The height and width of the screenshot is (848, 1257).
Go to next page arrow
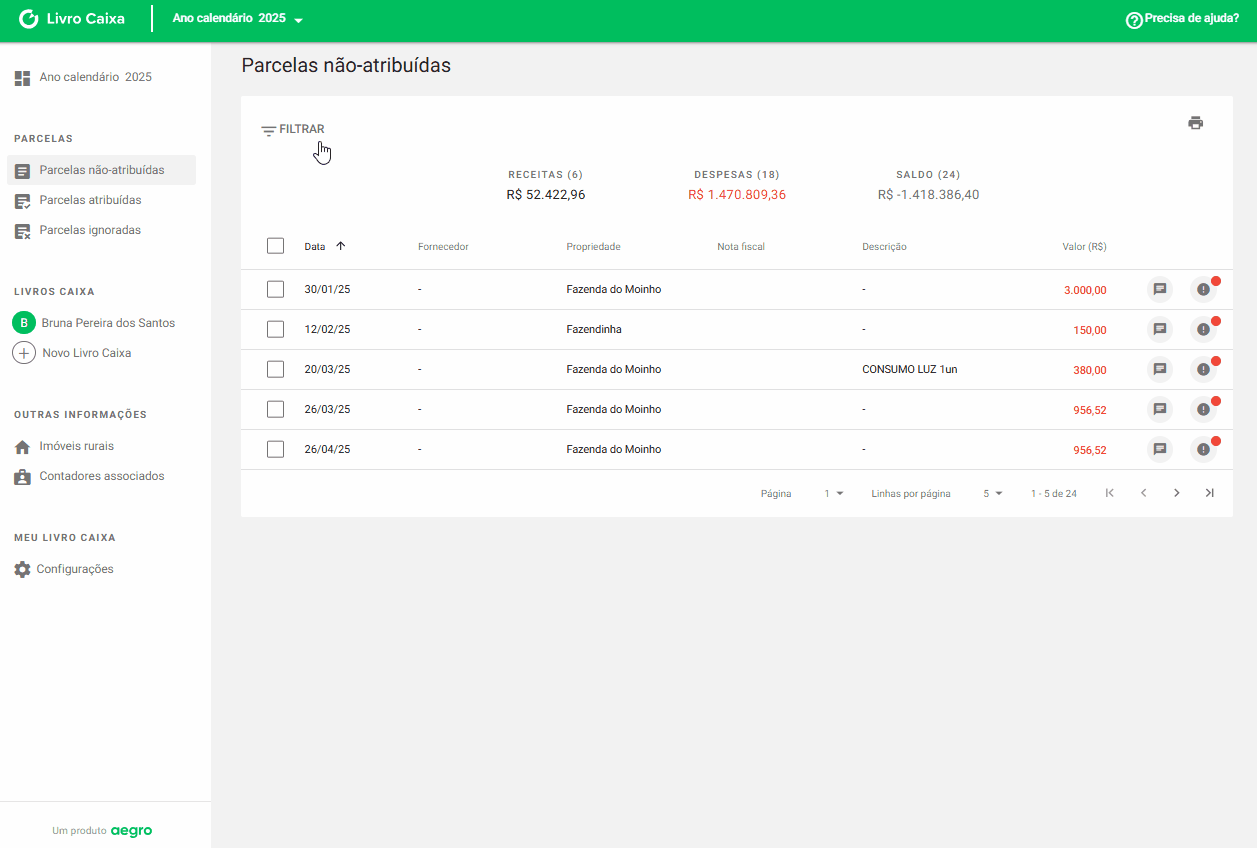pos(1176,493)
